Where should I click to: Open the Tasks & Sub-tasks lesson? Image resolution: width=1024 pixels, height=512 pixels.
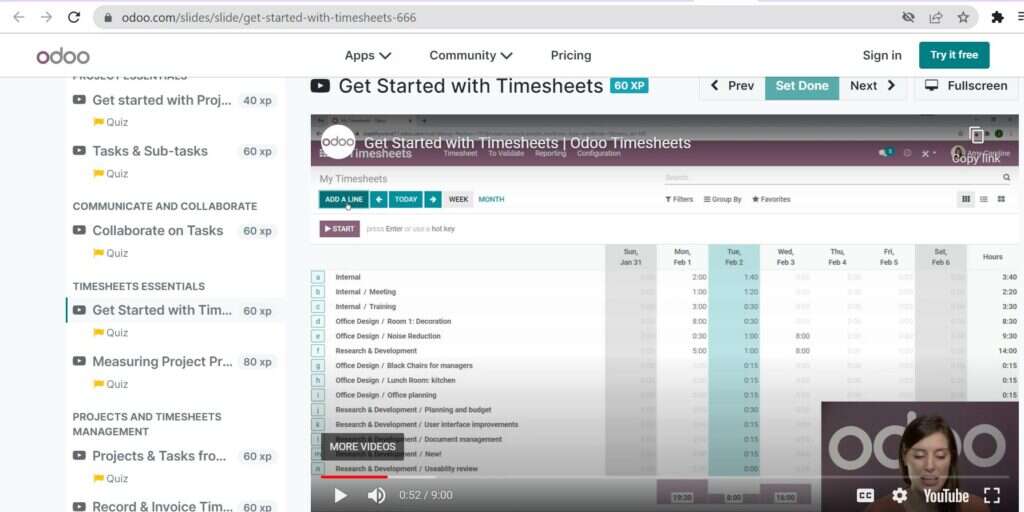(150, 151)
